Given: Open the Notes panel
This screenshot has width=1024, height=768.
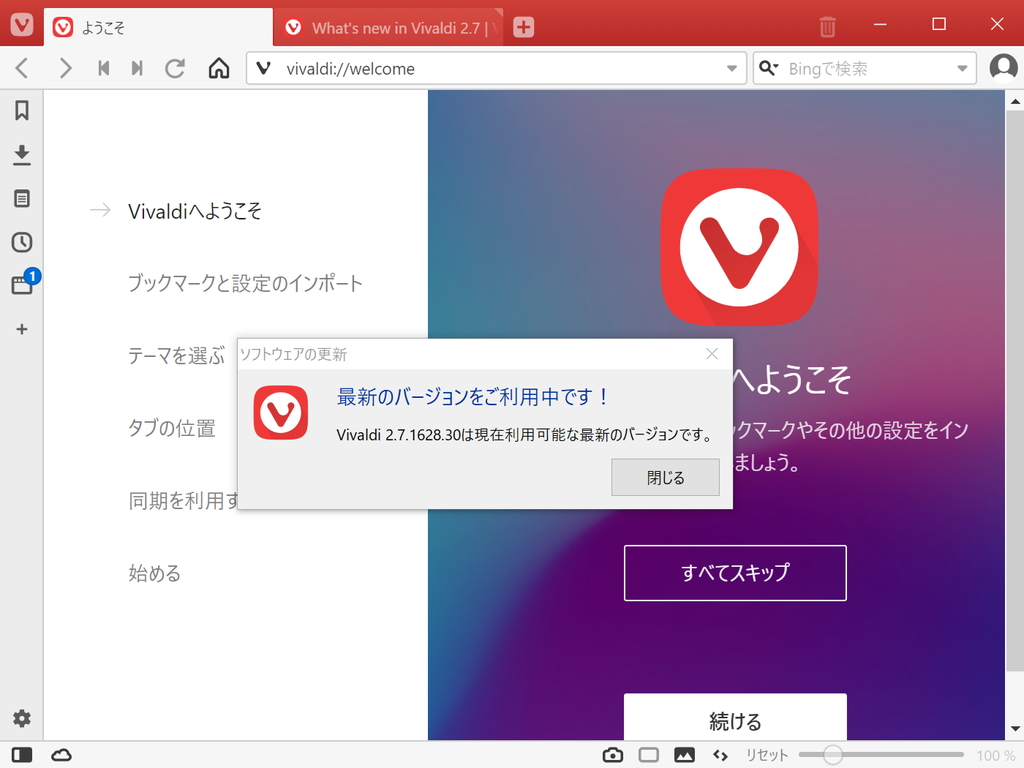Looking at the screenshot, I should coord(22,198).
